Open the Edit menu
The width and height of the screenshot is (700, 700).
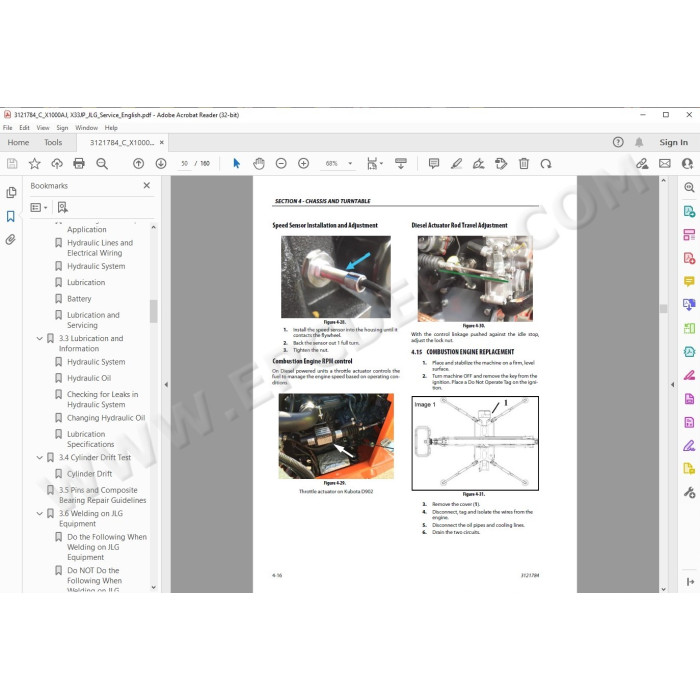point(24,128)
